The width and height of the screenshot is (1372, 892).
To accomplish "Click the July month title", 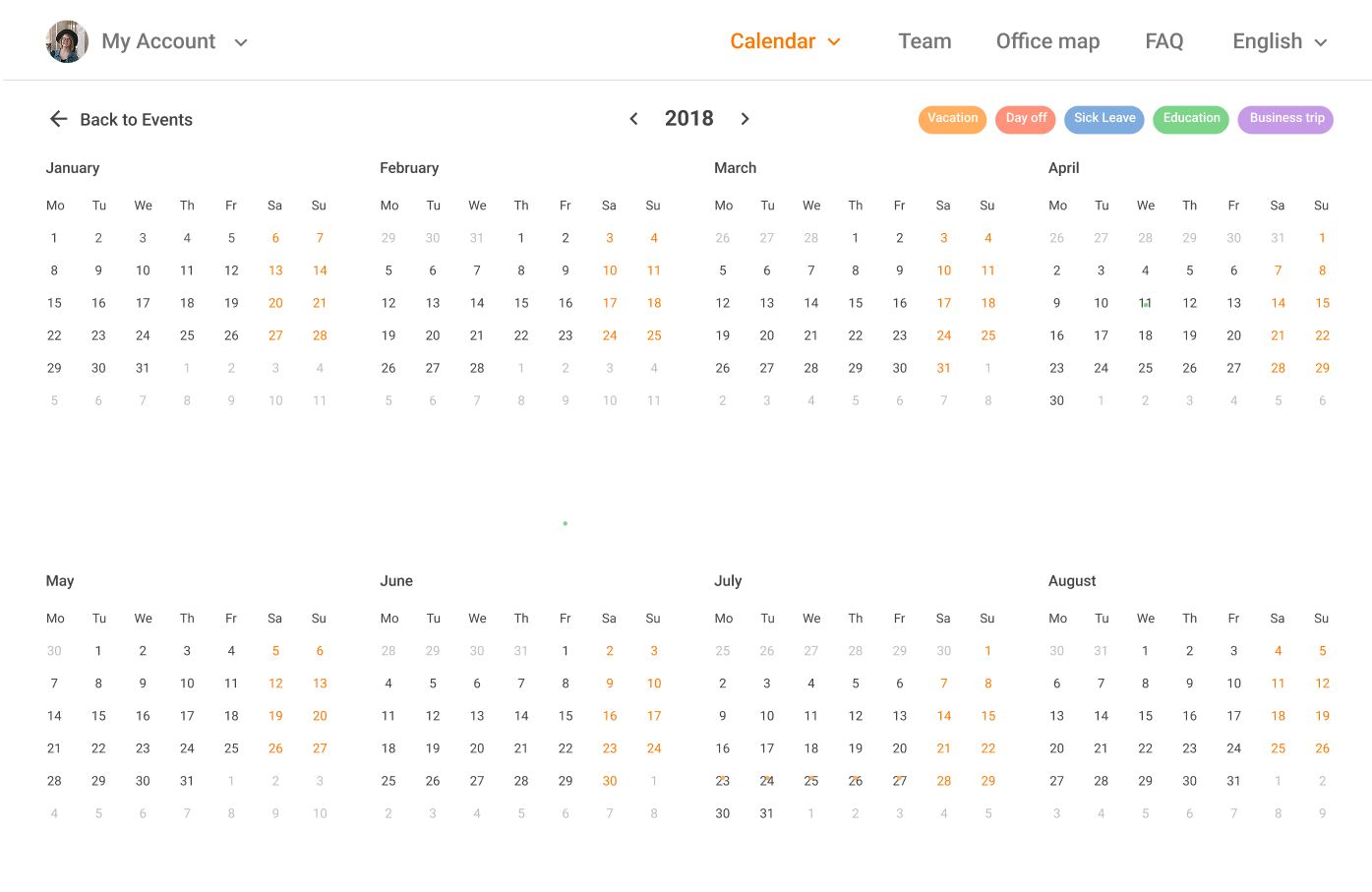I will point(728,581).
